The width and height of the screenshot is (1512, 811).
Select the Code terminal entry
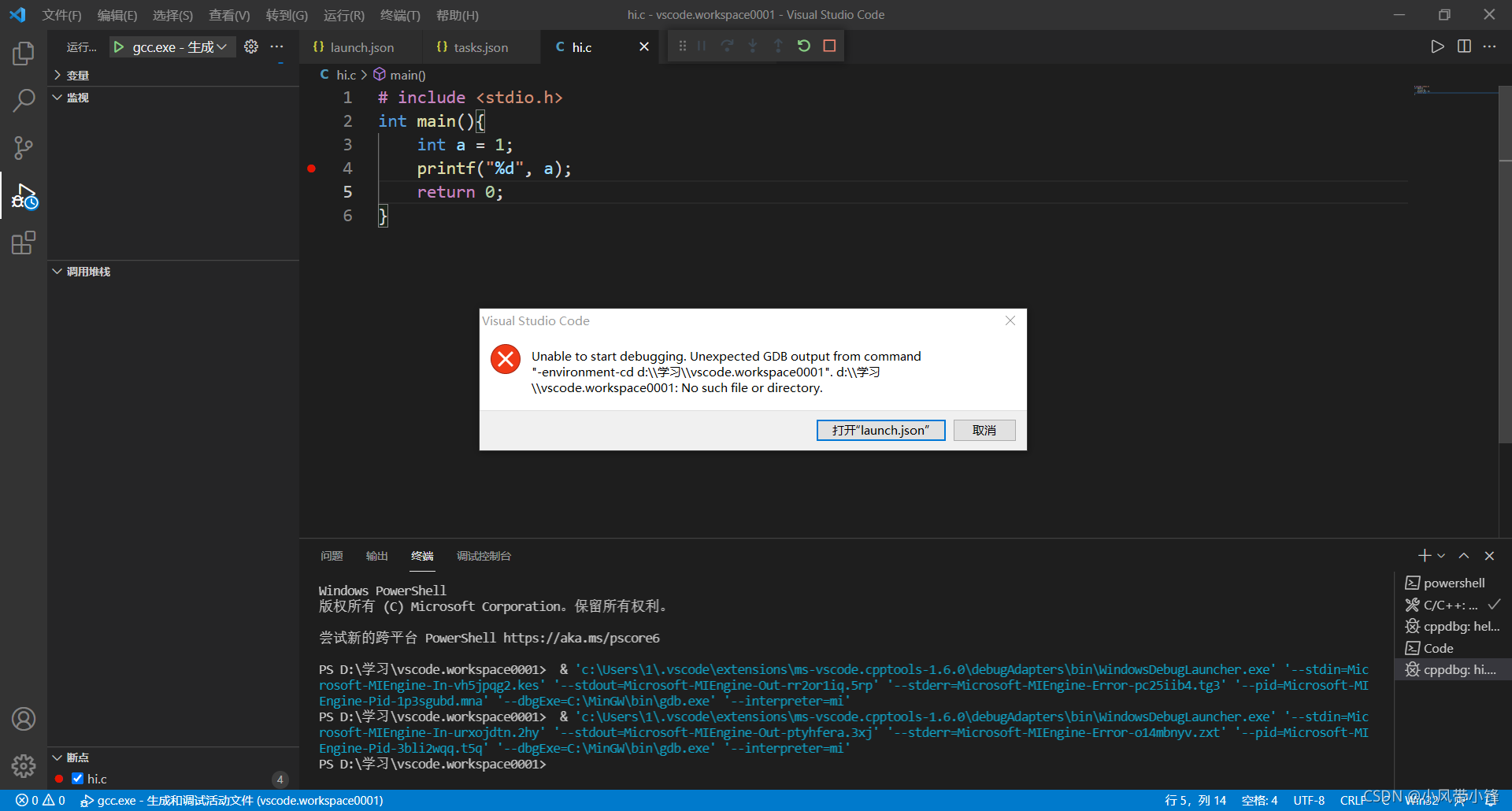click(x=1453, y=648)
